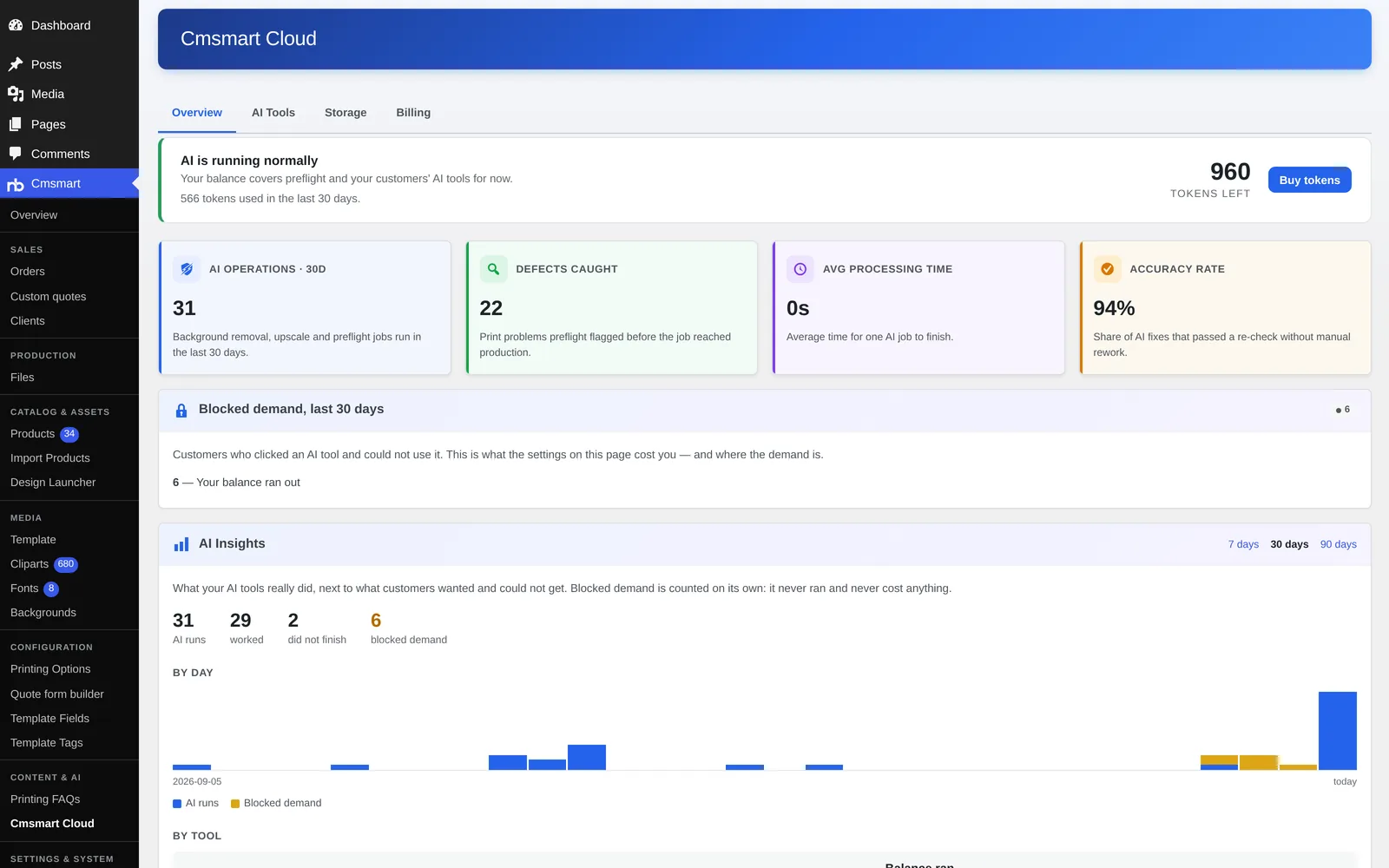Open the Storage tab
1389x868 pixels.
[x=346, y=113]
